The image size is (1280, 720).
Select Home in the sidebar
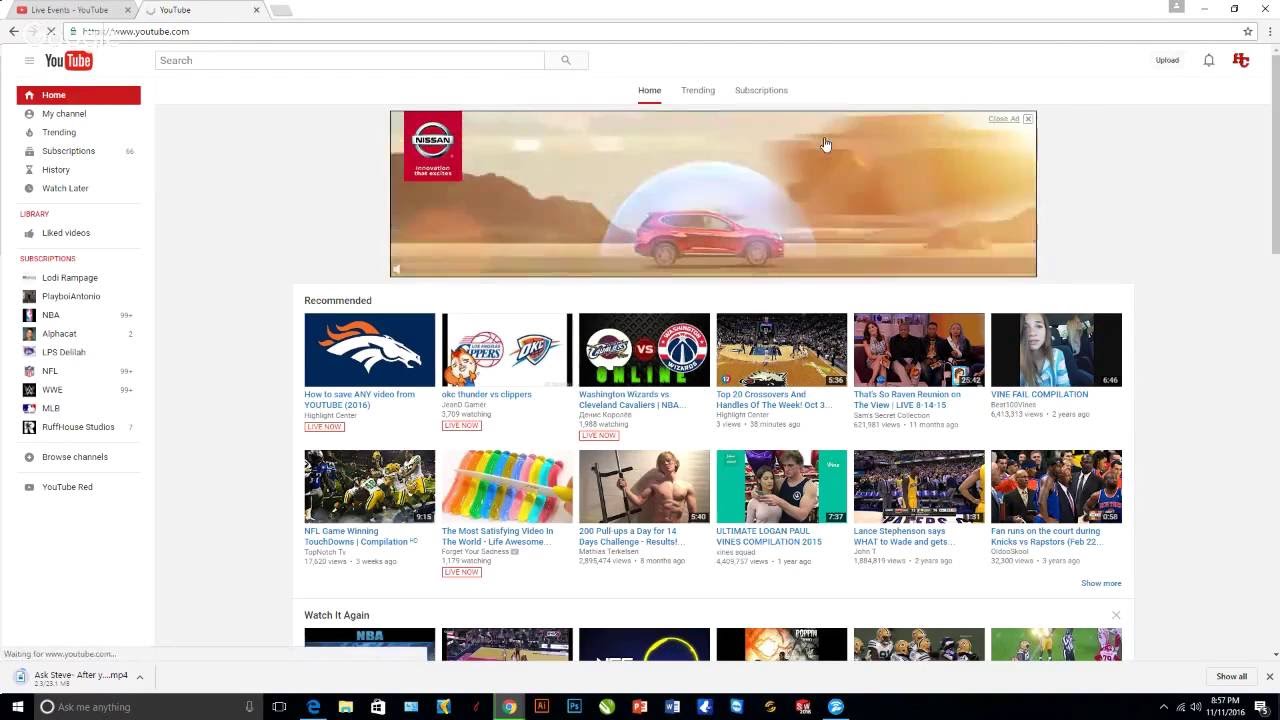tap(78, 95)
